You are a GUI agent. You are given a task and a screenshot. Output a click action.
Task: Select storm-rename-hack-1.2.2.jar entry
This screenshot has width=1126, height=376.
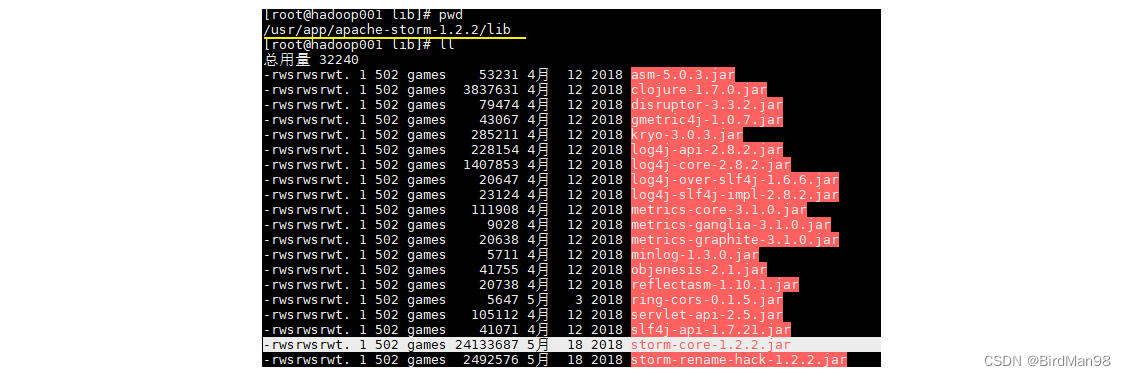[738, 360]
